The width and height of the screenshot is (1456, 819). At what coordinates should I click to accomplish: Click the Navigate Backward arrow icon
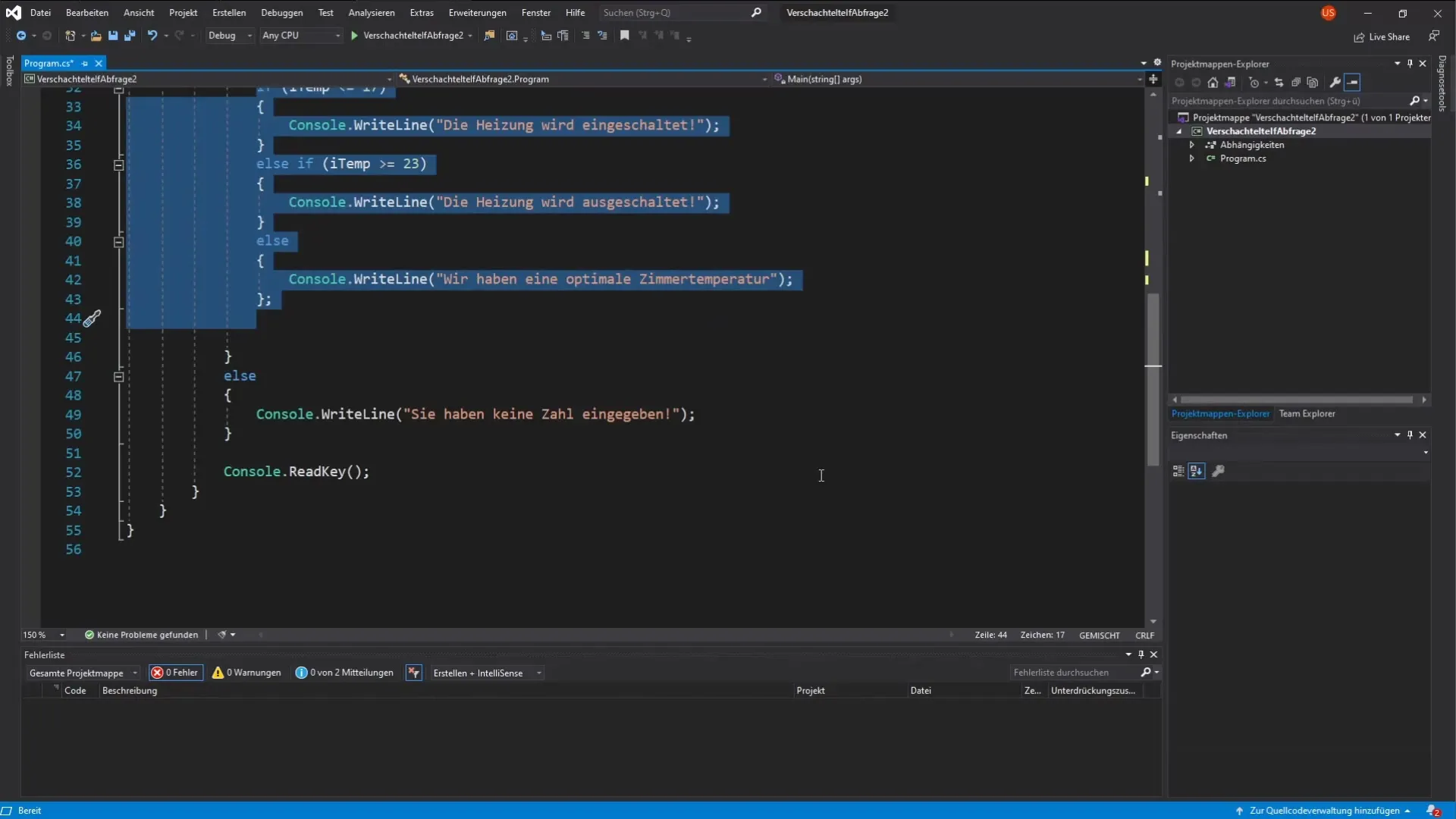(x=21, y=36)
